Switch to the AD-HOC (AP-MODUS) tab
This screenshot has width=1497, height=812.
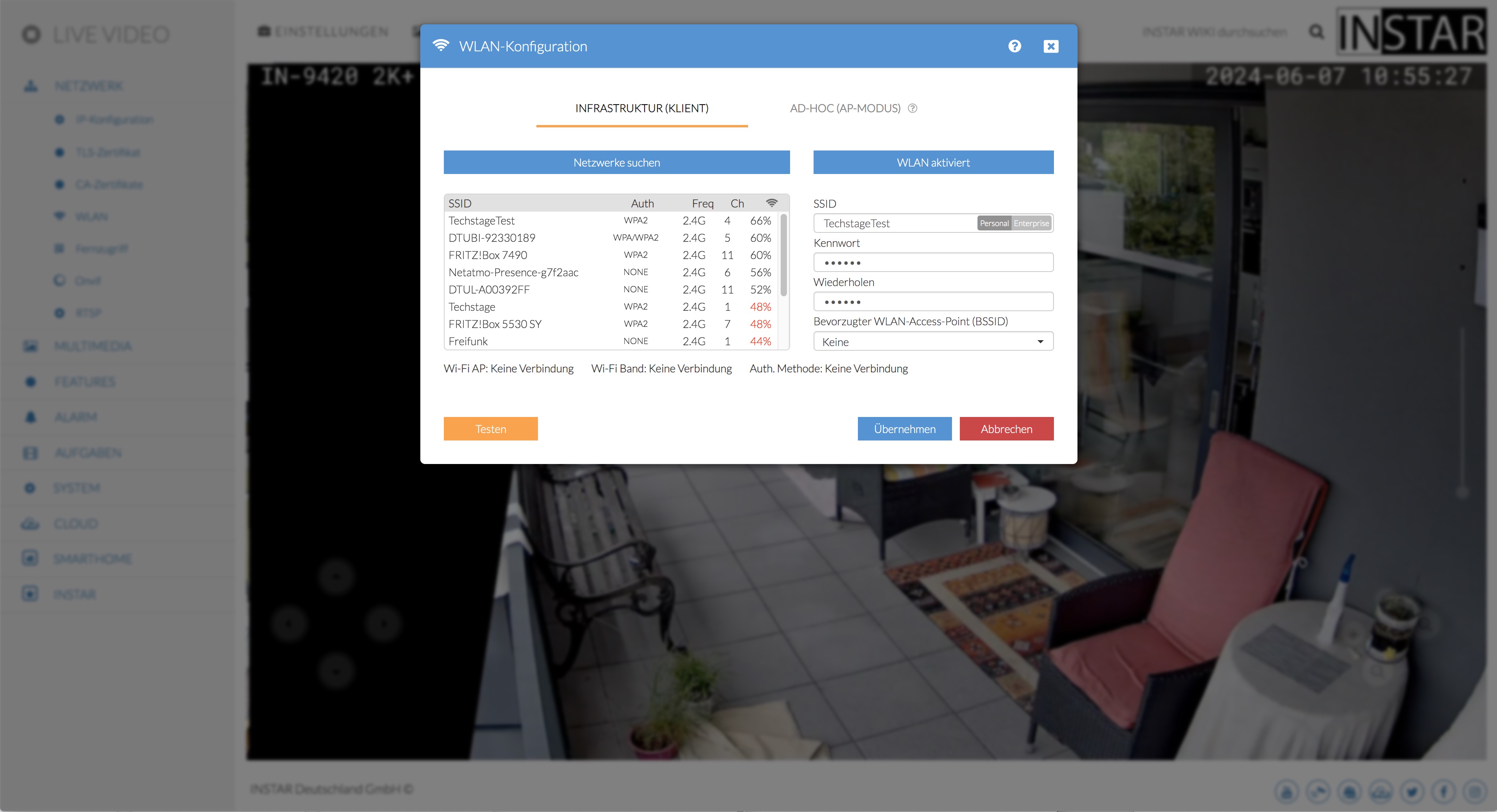[x=845, y=108]
